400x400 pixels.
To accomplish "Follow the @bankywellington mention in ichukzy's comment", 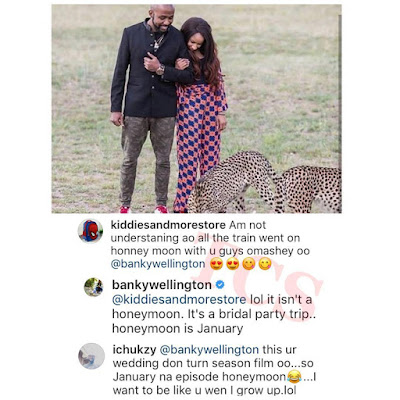I will point(209,350).
